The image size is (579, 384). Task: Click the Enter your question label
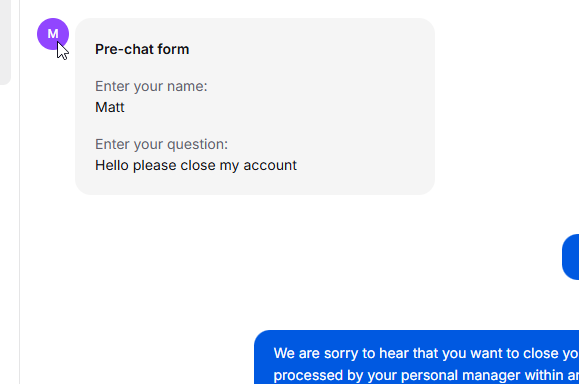pyautogui.click(x=161, y=144)
